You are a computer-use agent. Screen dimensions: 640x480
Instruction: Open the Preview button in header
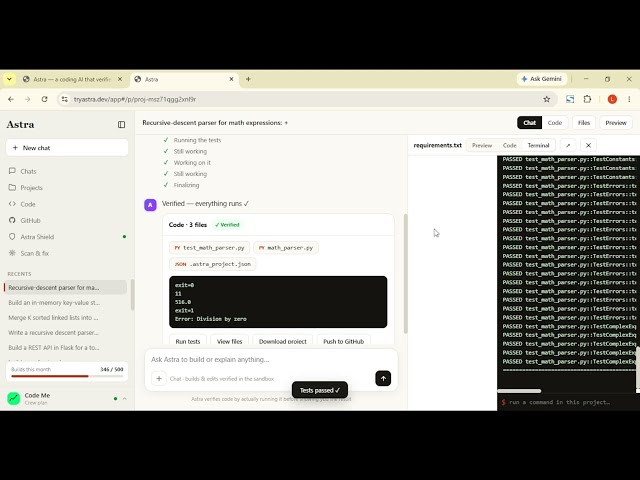[x=616, y=122]
